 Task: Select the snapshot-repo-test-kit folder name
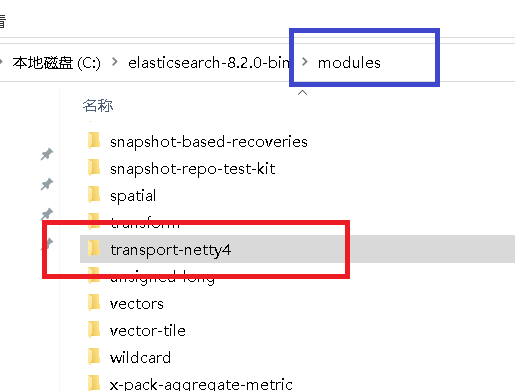pyautogui.click(x=193, y=169)
